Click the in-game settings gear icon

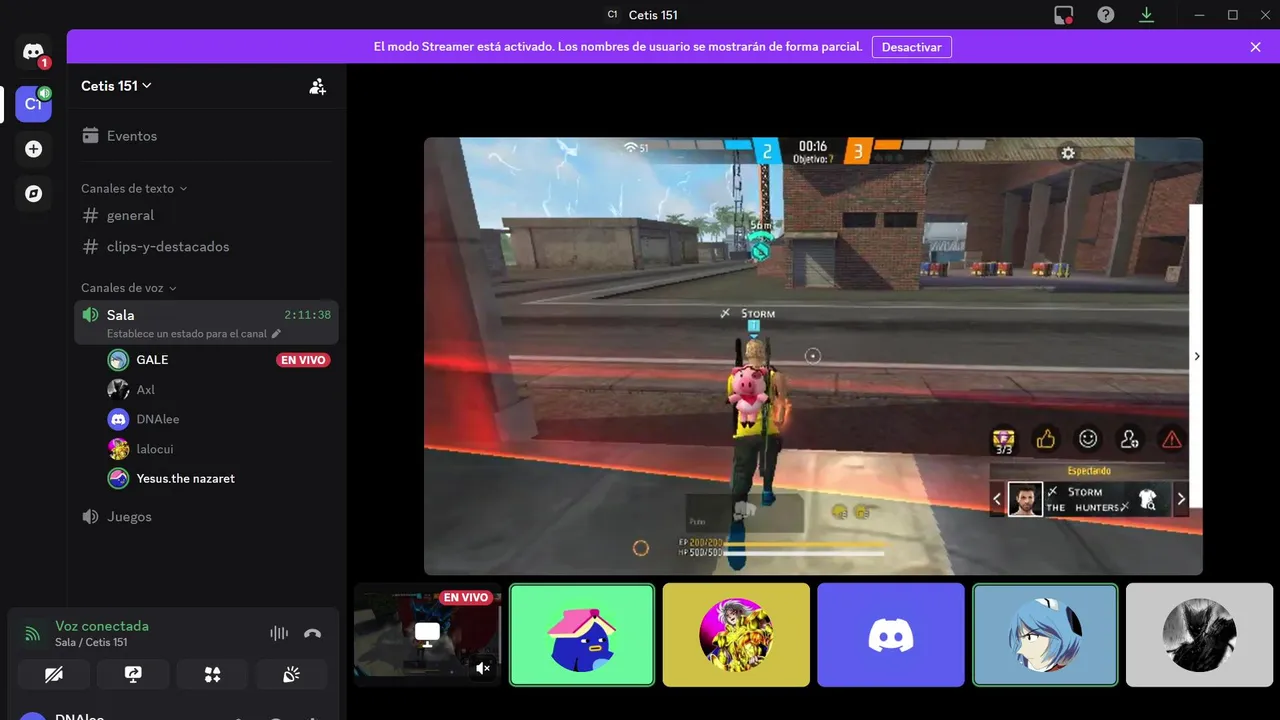1068,153
